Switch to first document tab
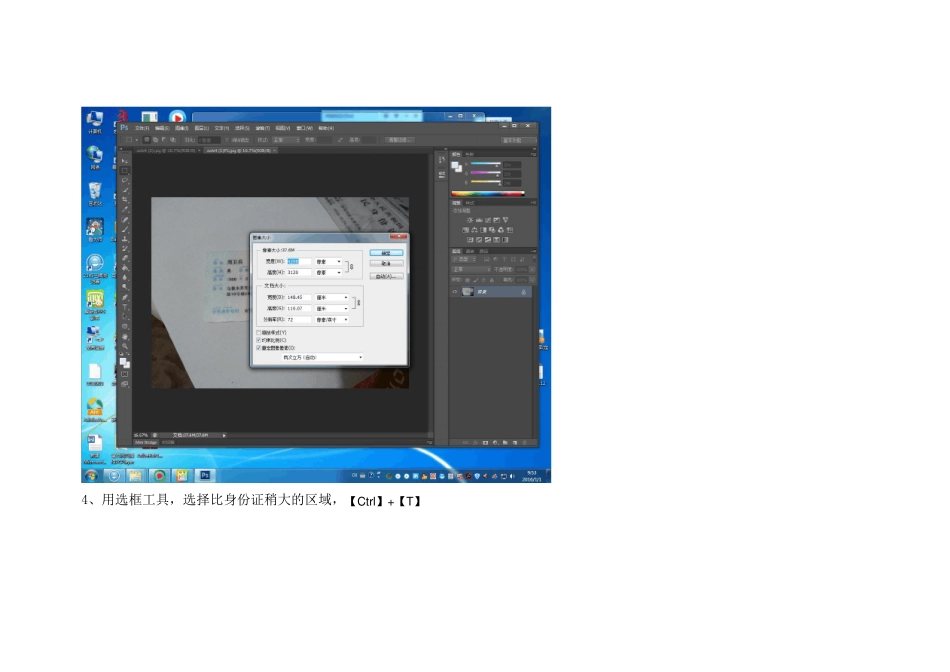Image resolution: width=950 pixels, height=672 pixels. 166,150
